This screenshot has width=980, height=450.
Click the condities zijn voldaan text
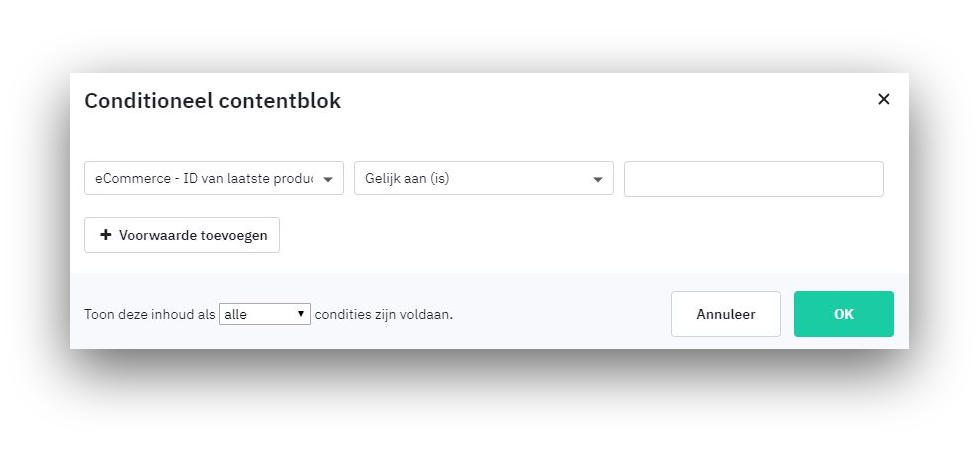click(384, 314)
